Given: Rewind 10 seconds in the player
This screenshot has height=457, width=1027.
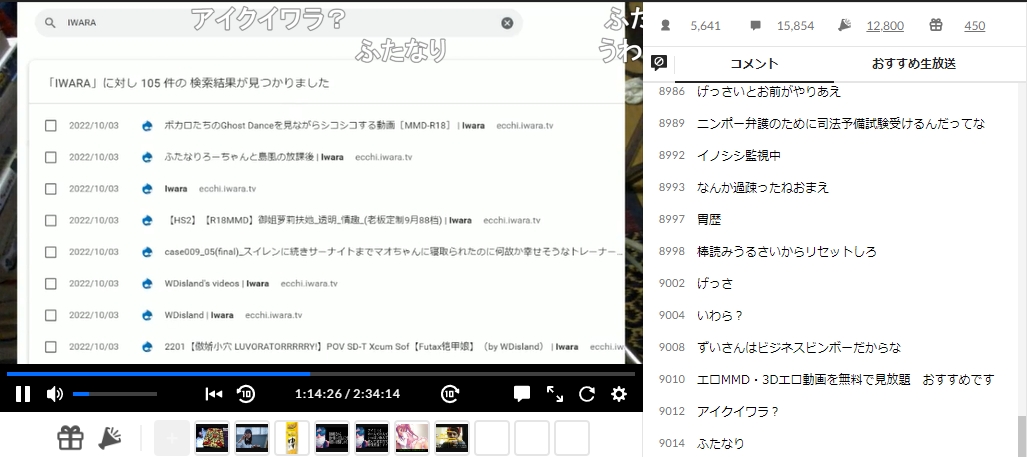Looking at the screenshot, I should coord(246,394).
